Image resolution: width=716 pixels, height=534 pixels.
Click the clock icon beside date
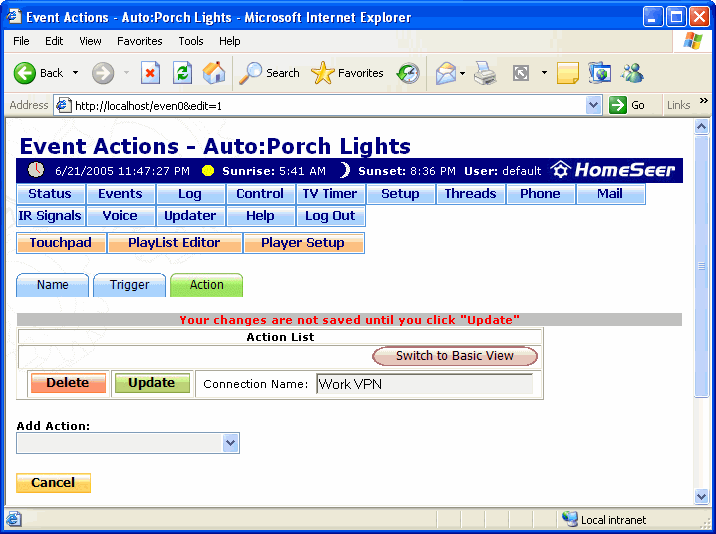tap(36, 170)
